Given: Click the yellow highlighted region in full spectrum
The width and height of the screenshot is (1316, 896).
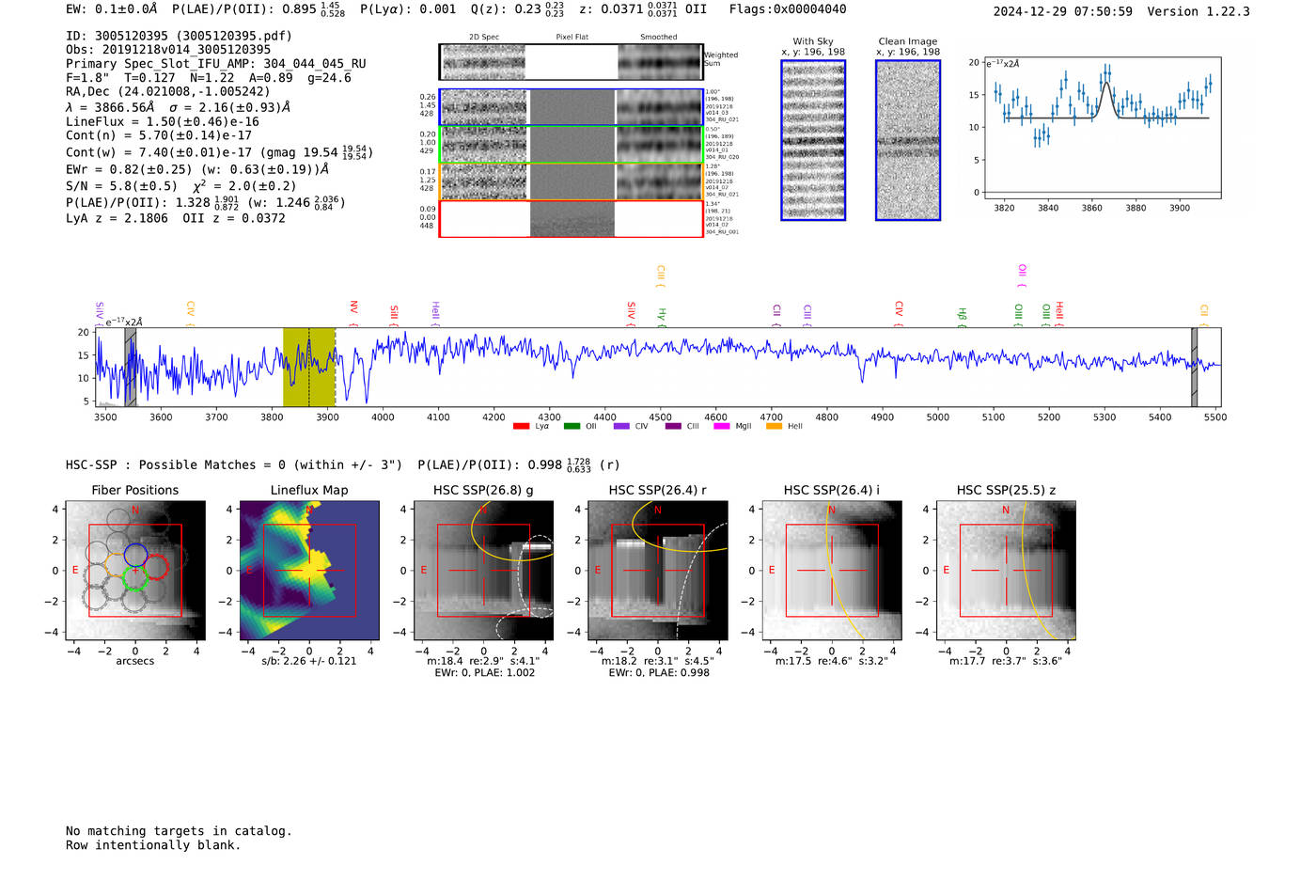Looking at the screenshot, I should point(309,368).
